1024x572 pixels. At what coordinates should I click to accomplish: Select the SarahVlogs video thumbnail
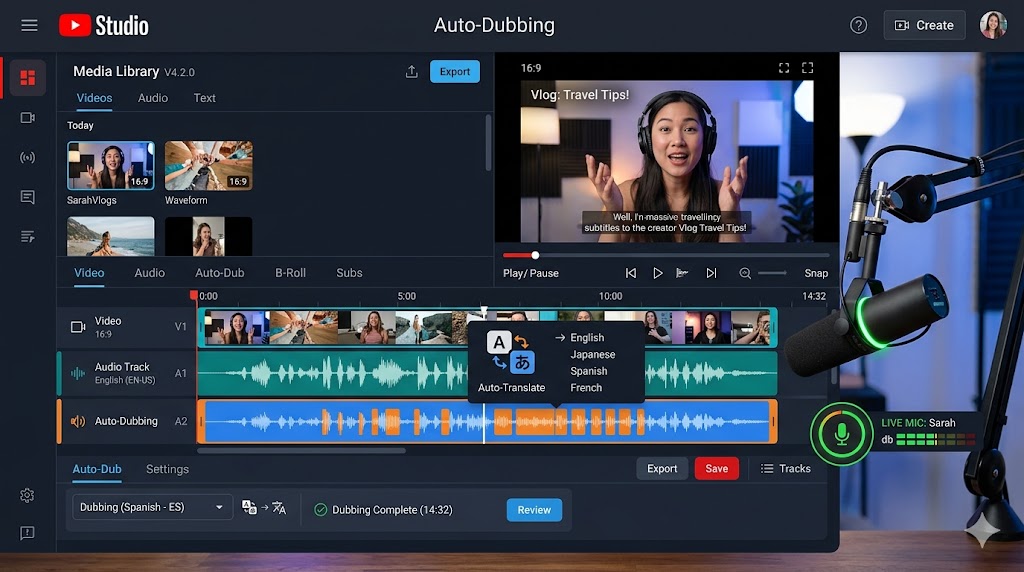[111, 165]
